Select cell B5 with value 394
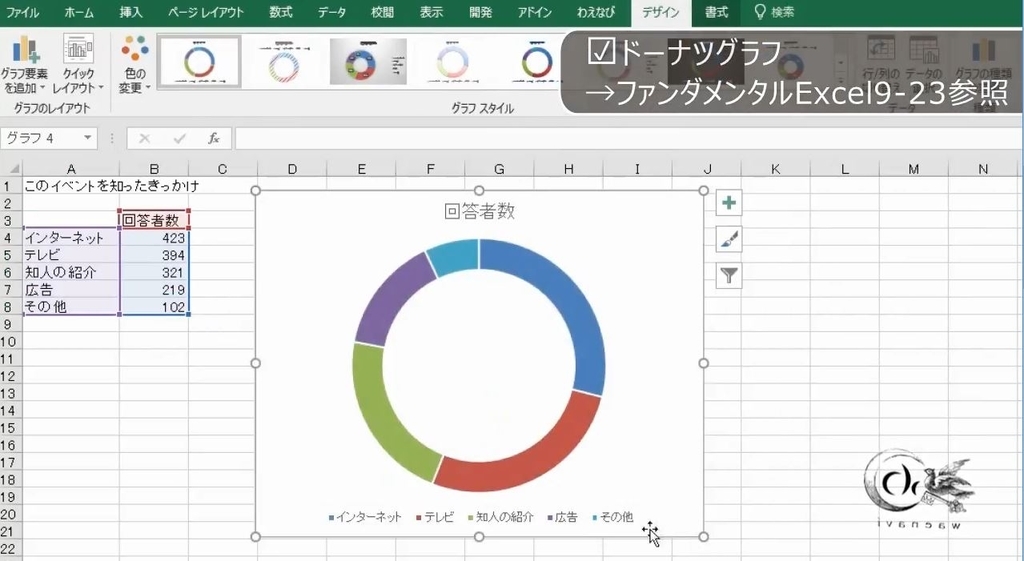The width and height of the screenshot is (1024, 561). pyautogui.click(x=154, y=255)
